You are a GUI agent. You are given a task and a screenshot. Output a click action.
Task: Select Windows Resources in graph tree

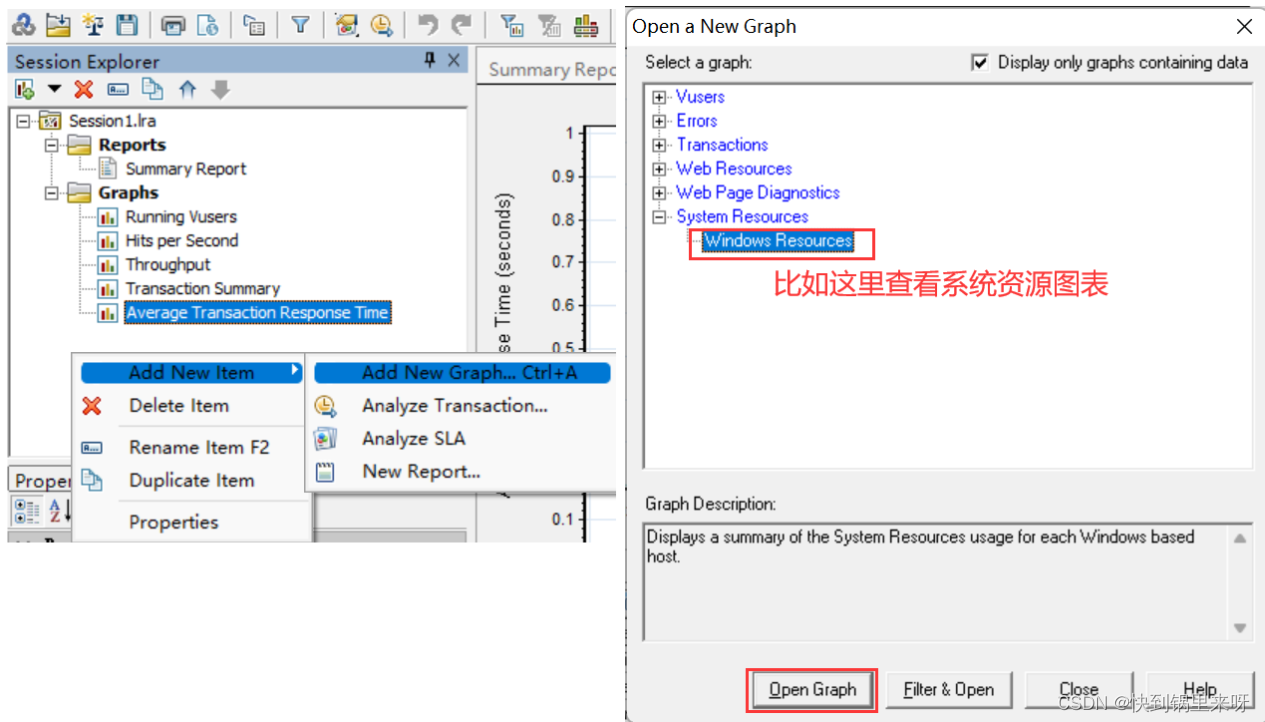click(x=778, y=241)
